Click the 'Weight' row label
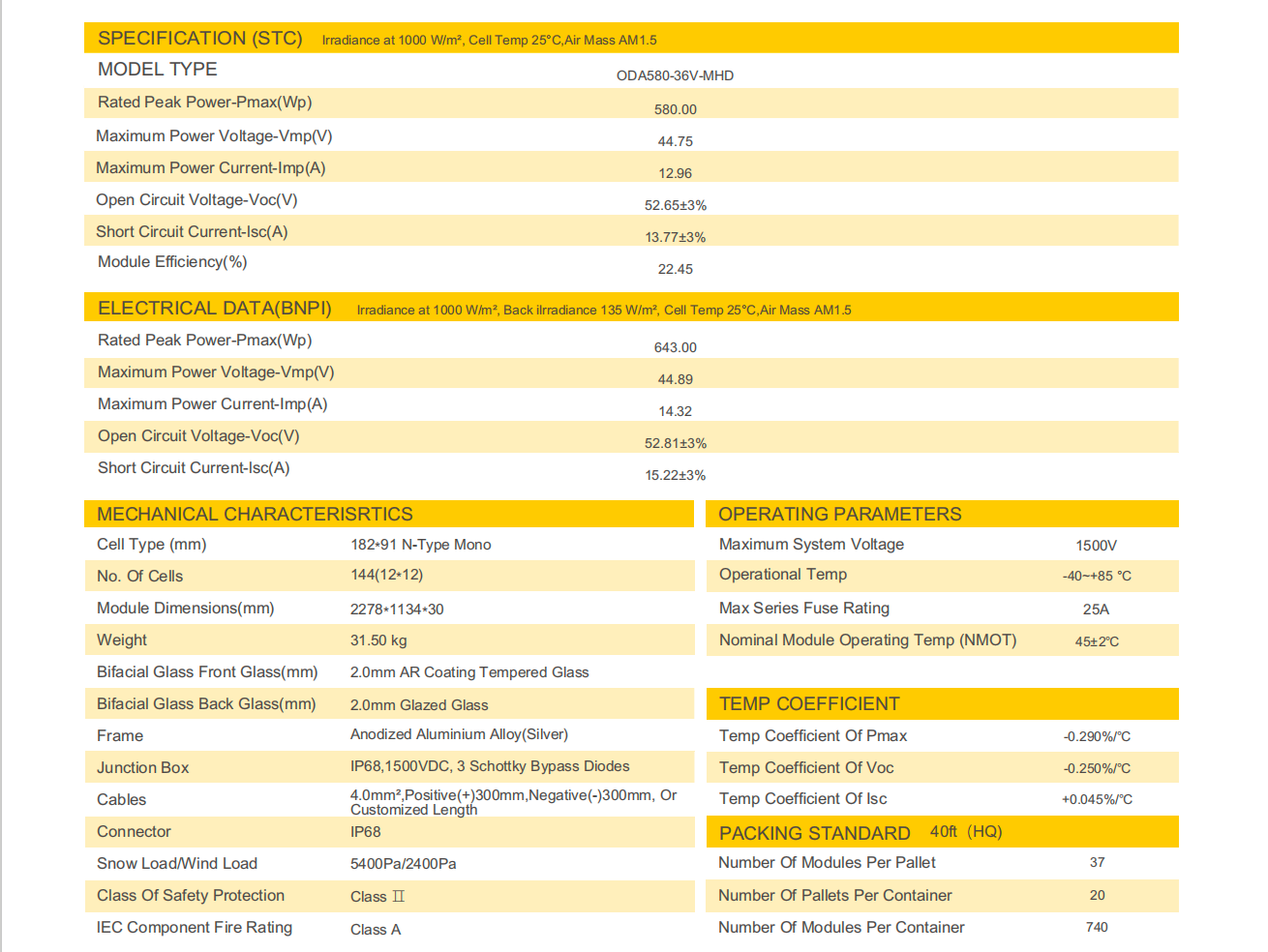The height and width of the screenshot is (952, 1268). [x=122, y=640]
